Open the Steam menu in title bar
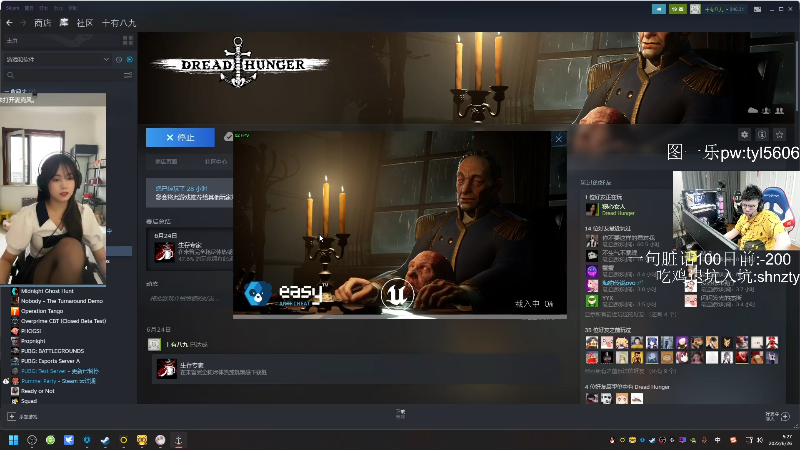The image size is (800, 450). (13, 8)
